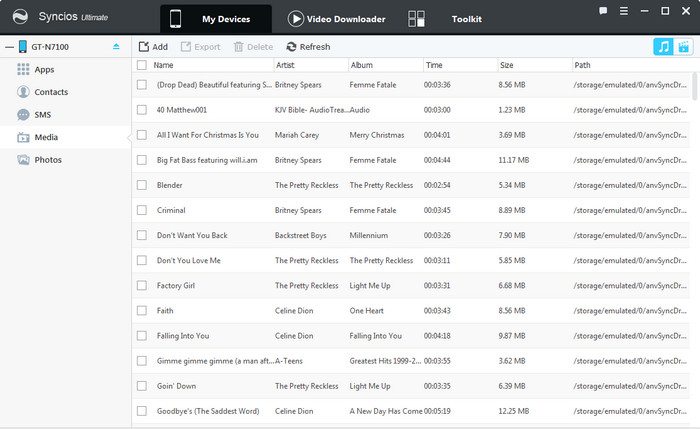
Task: Click the Export button
Action: tap(200, 47)
